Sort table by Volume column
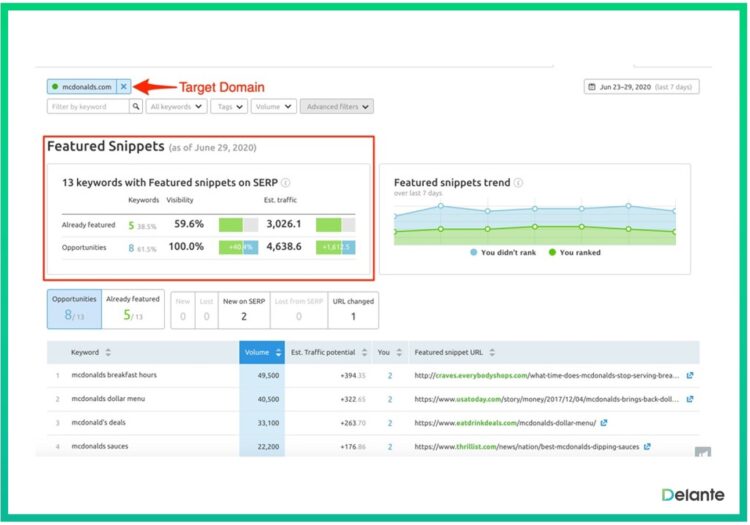The image size is (750, 525). tap(262, 352)
